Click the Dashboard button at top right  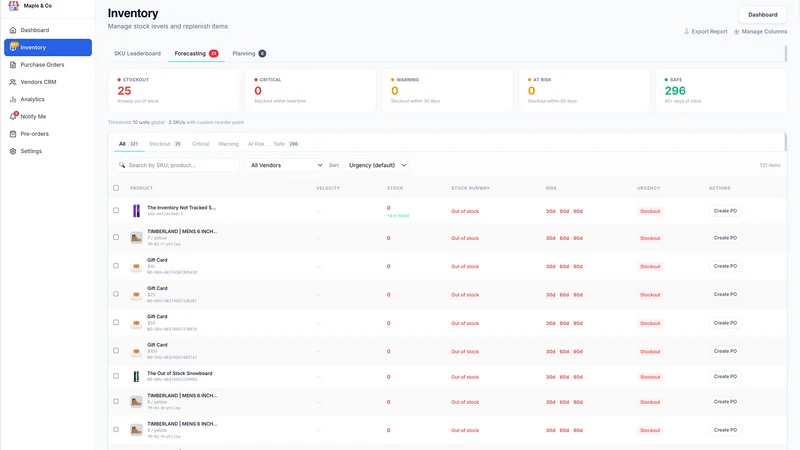tap(763, 15)
